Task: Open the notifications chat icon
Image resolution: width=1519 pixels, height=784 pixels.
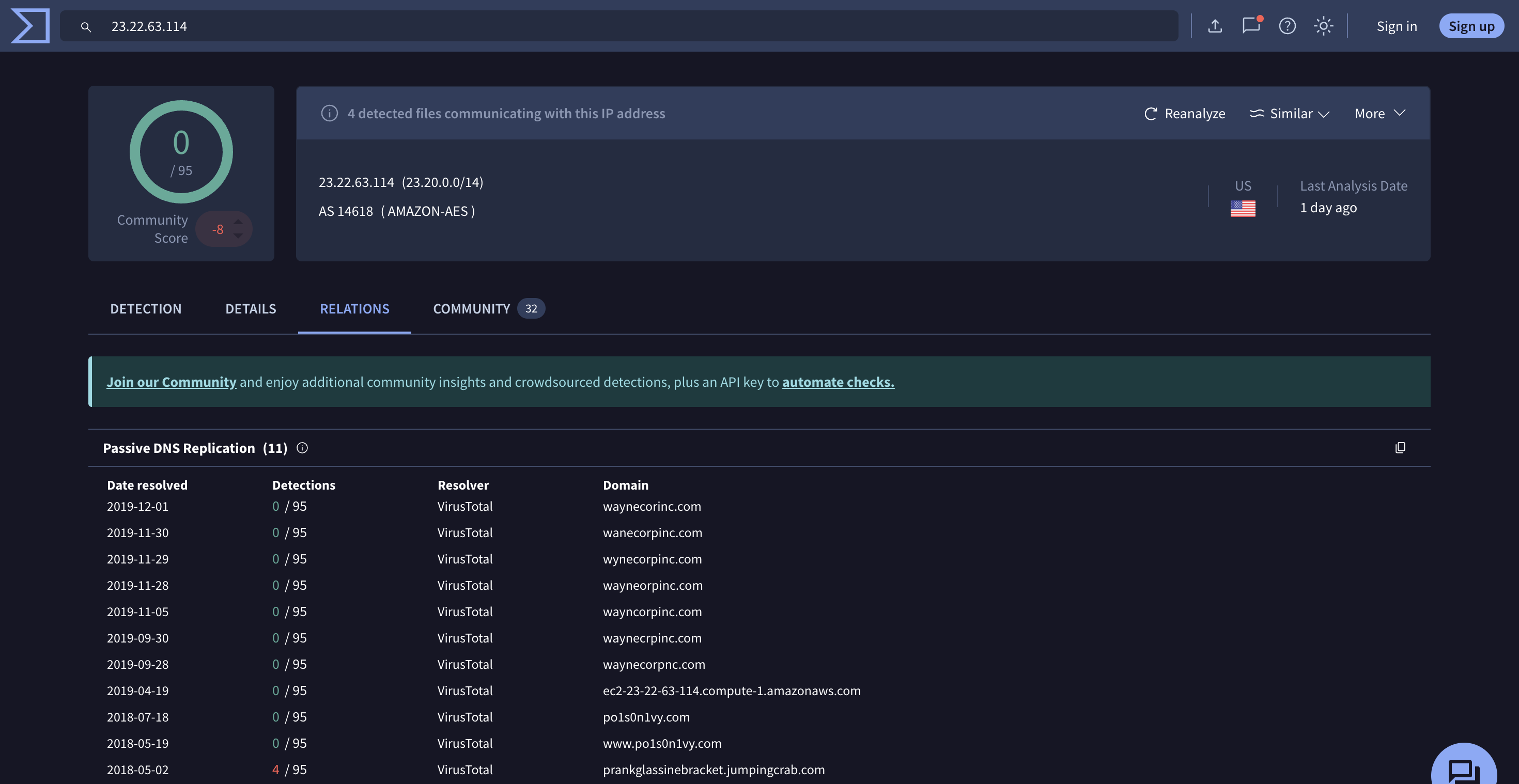Action: pos(1251,26)
